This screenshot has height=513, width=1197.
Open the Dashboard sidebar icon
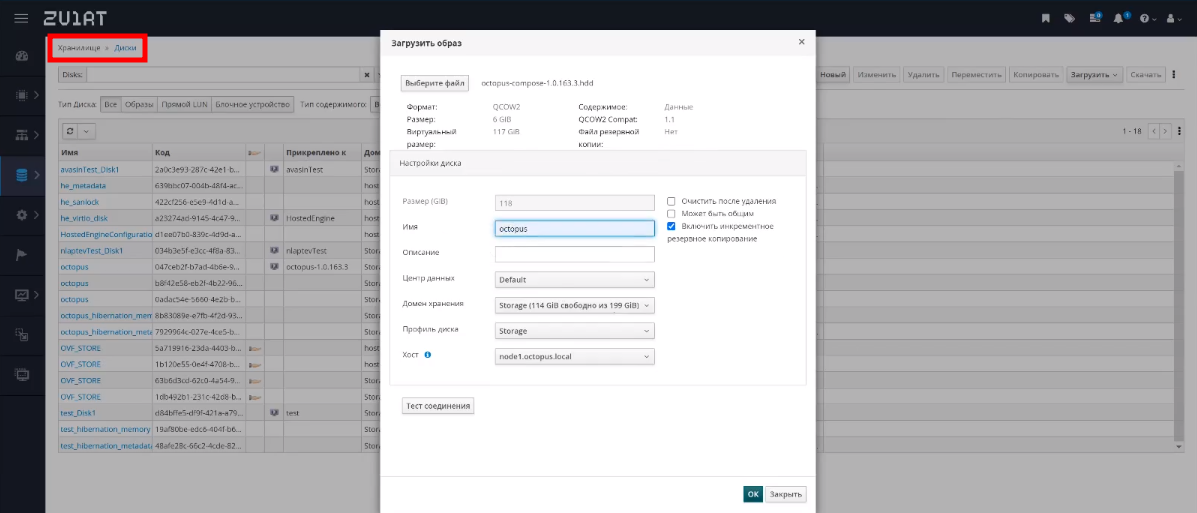[21, 56]
